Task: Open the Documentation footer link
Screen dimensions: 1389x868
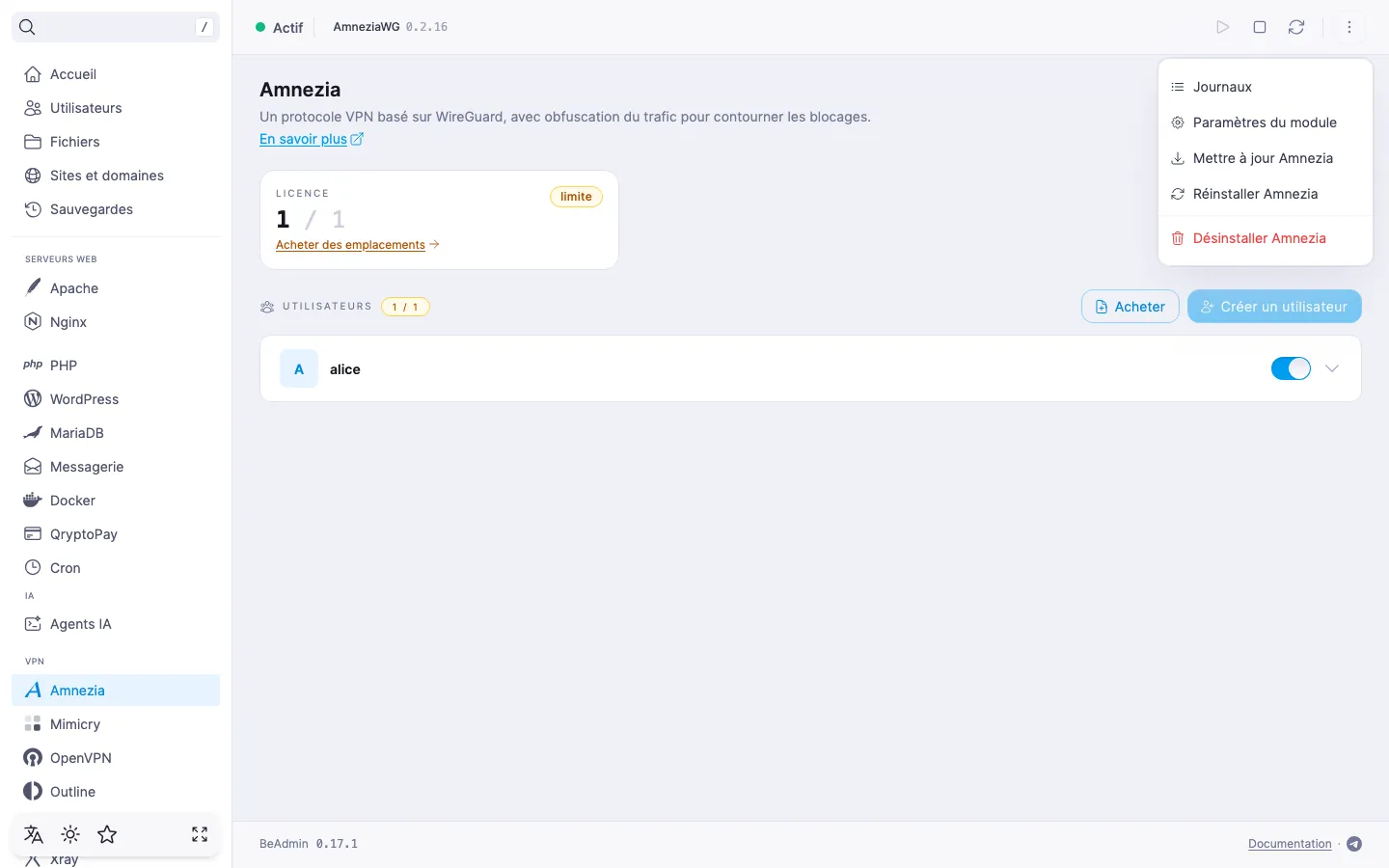Action: (1290, 844)
